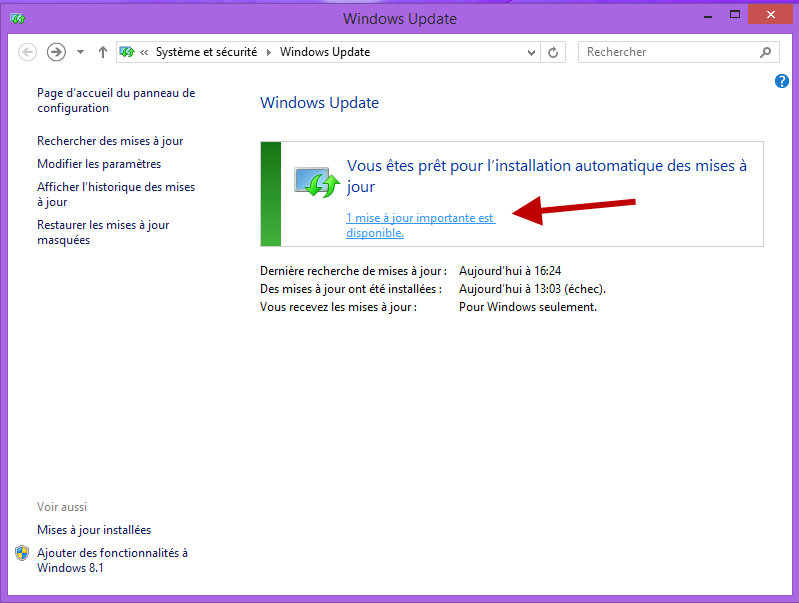This screenshot has height=603, width=799.
Task: Click label Vous recevez les mises à jour
Action: pos(338,307)
